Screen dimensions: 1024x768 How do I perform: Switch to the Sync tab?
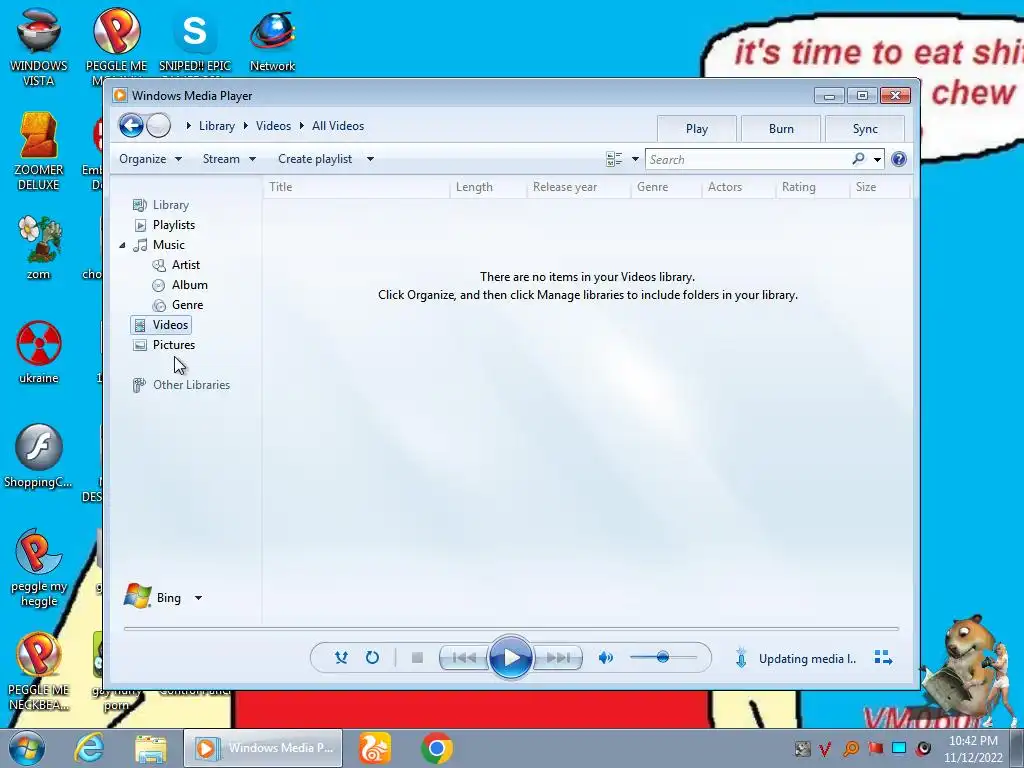[x=865, y=129]
